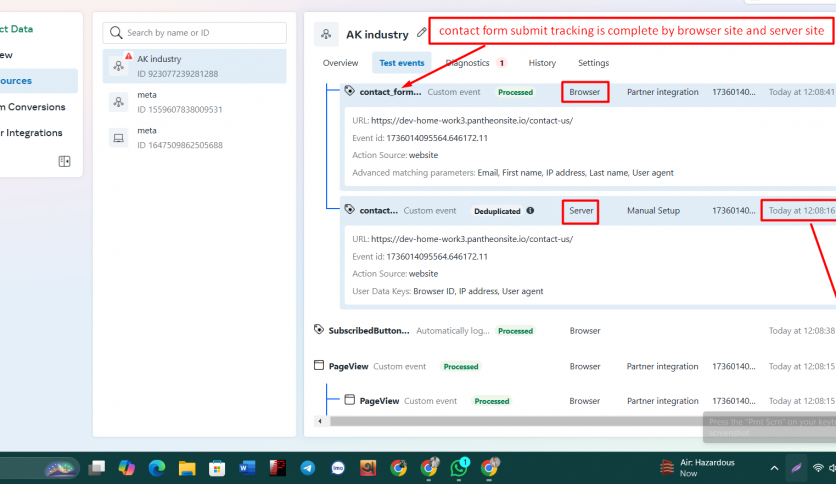836x484 pixels.
Task: Click Processed status on contact_form event
Action: click(515, 92)
